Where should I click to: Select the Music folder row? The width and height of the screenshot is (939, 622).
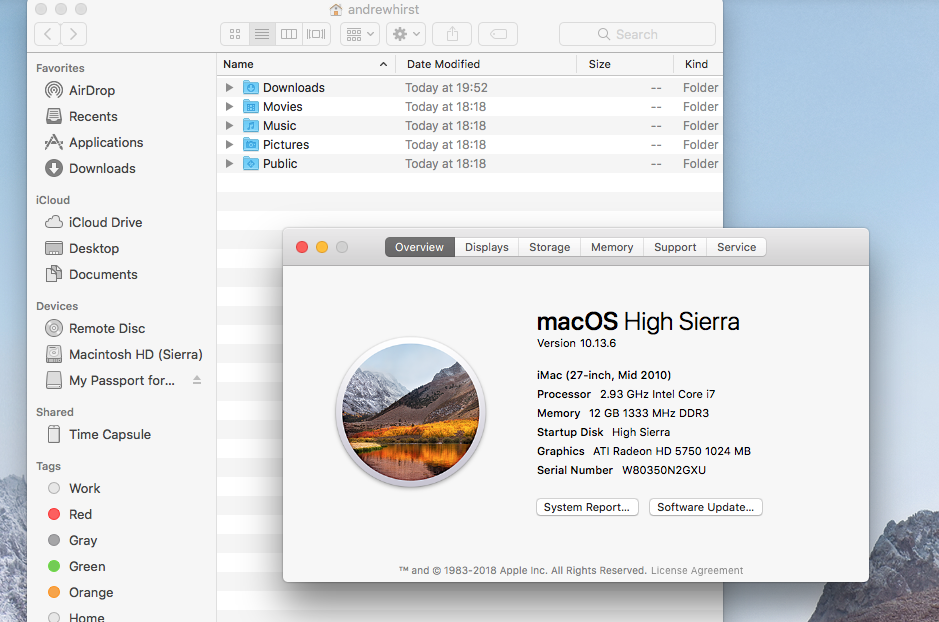(470, 126)
